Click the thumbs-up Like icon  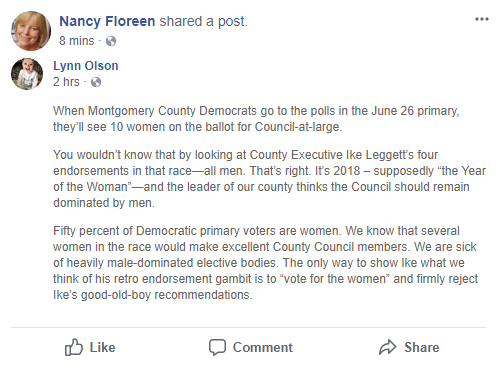pos(73,347)
